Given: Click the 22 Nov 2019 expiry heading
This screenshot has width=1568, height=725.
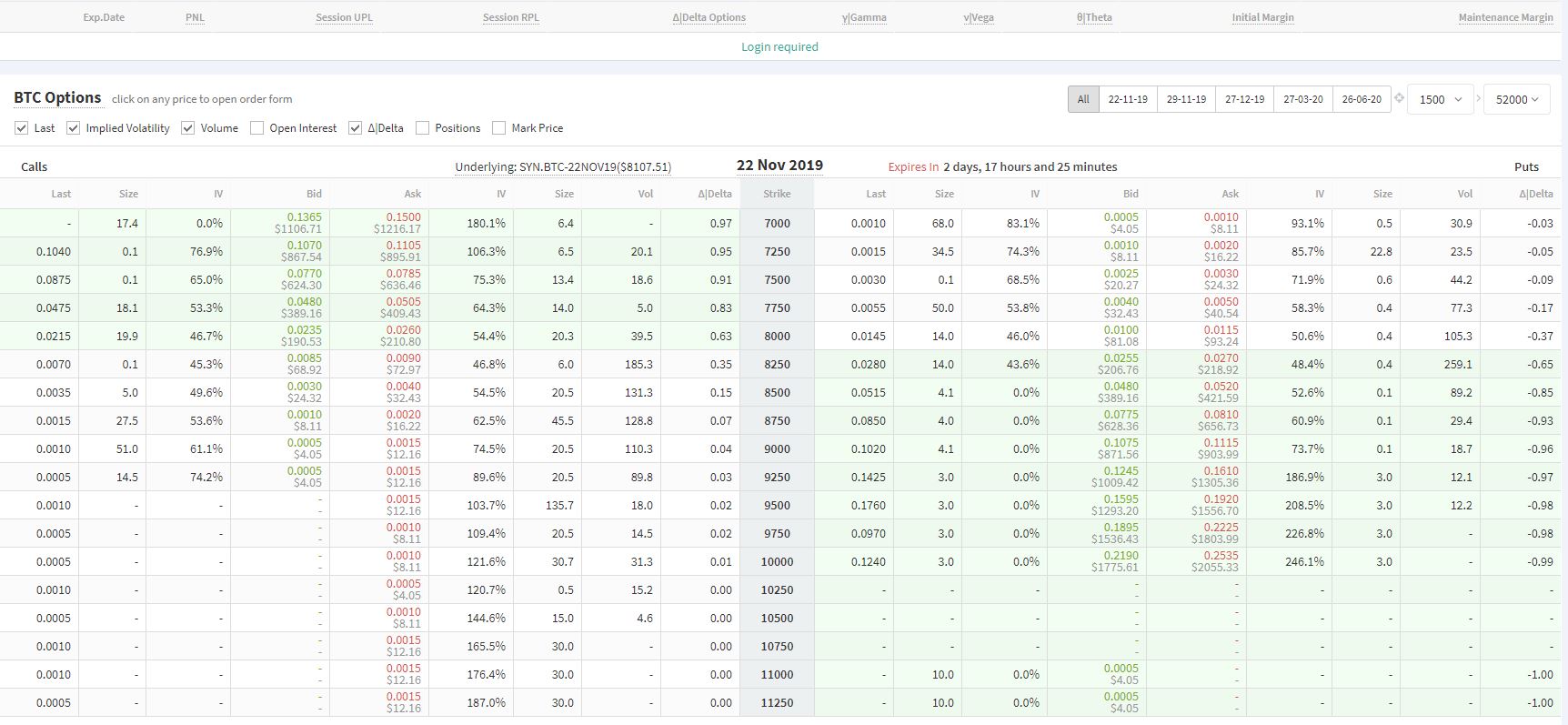Looking at the screenshot, I should [x=779, y=166].
